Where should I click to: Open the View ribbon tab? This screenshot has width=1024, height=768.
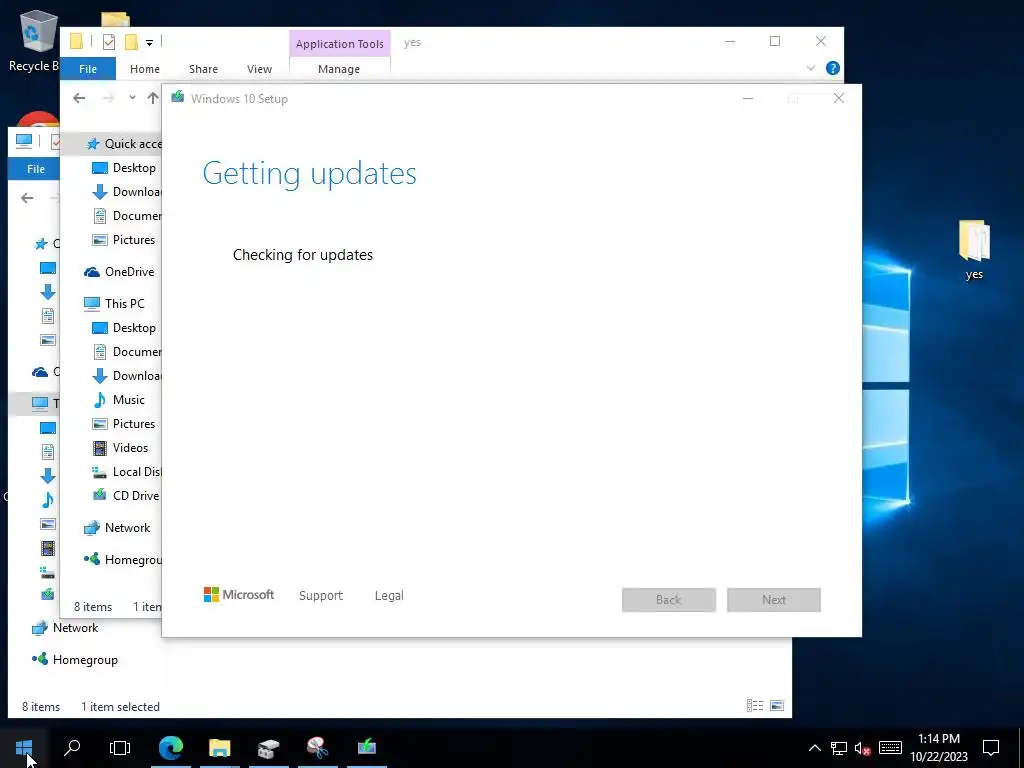tap(259, 69)
